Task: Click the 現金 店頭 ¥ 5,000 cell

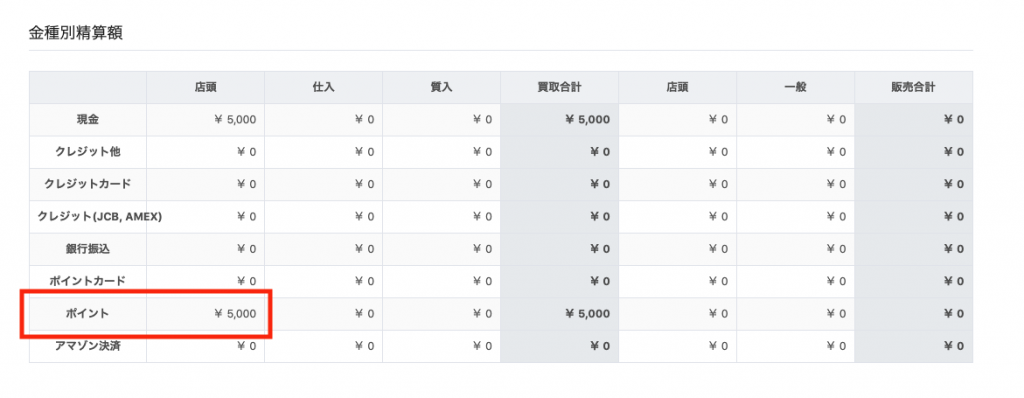Action: (x=205, y=120)
